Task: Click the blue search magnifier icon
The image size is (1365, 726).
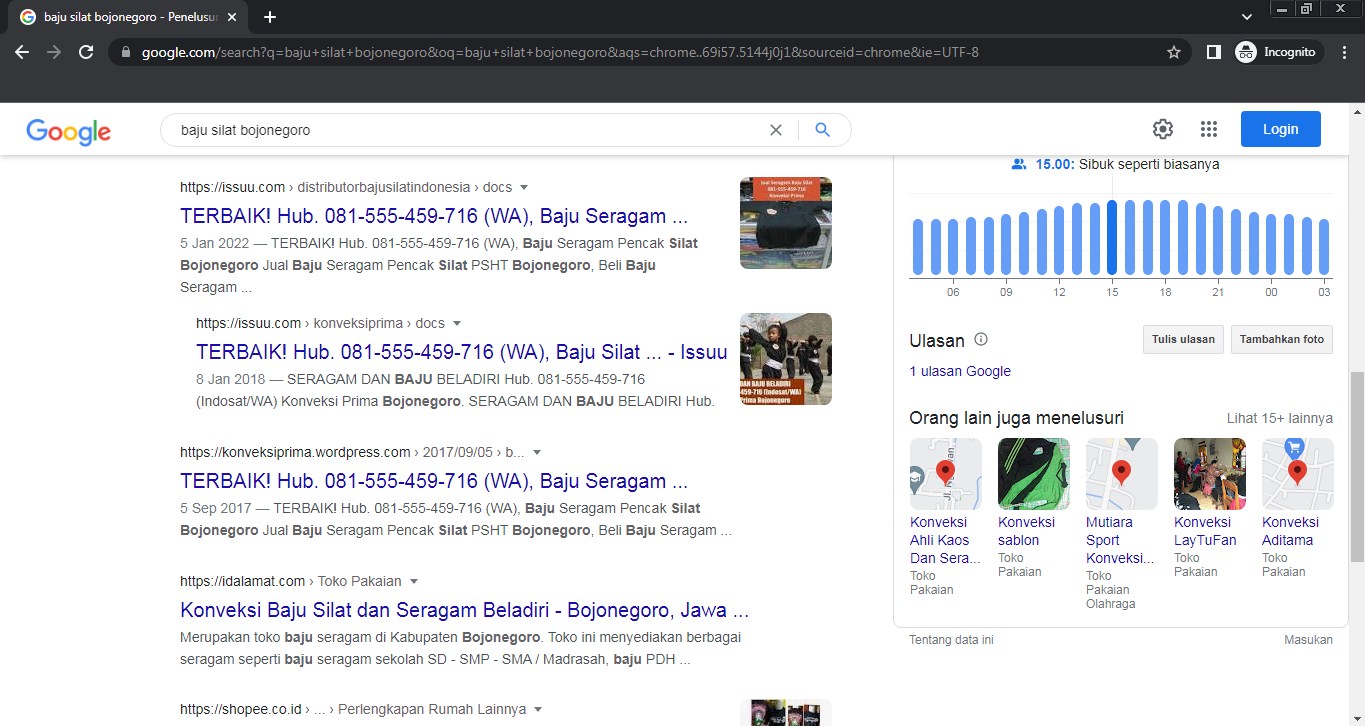Action: point(822,130)
